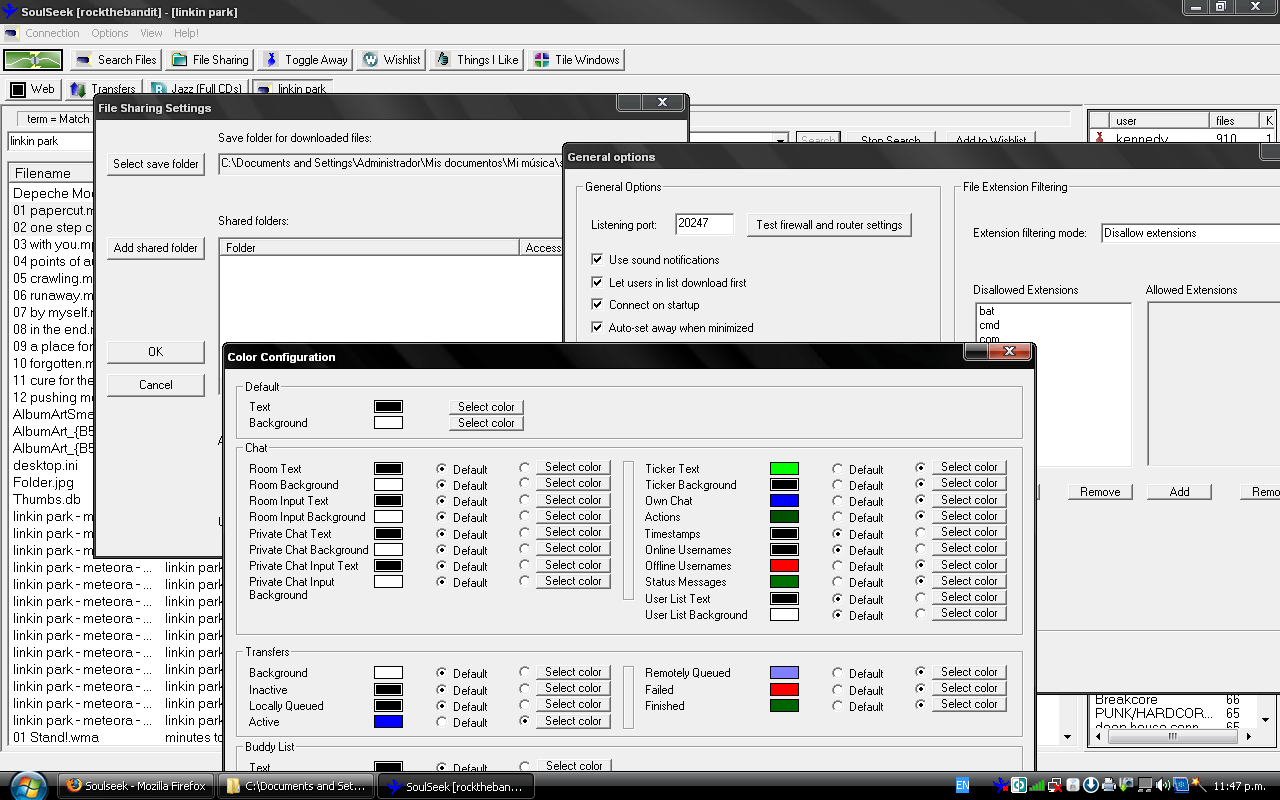Click the disconnected network tray icon

[x=1055, y=786]
